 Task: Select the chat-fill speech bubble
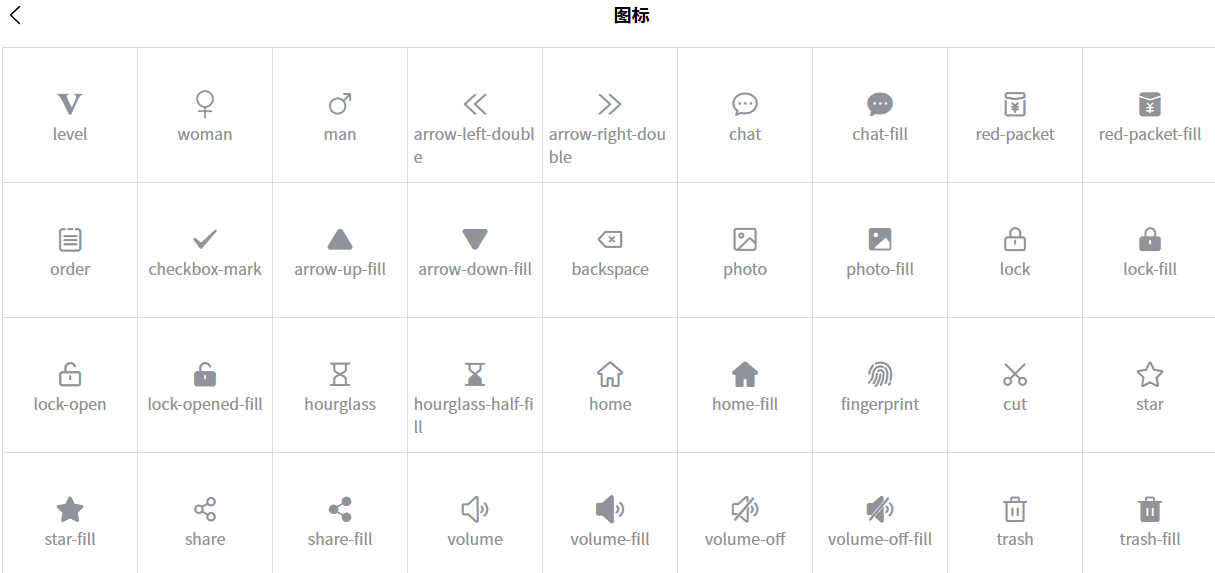coord(880,104)
